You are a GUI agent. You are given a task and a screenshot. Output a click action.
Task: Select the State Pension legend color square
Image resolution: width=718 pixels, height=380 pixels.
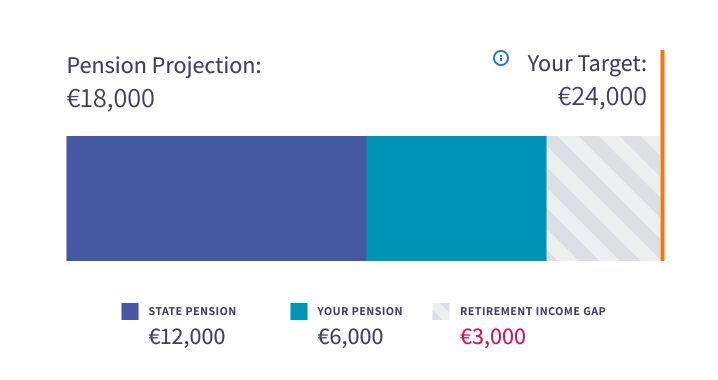(130, 311)
